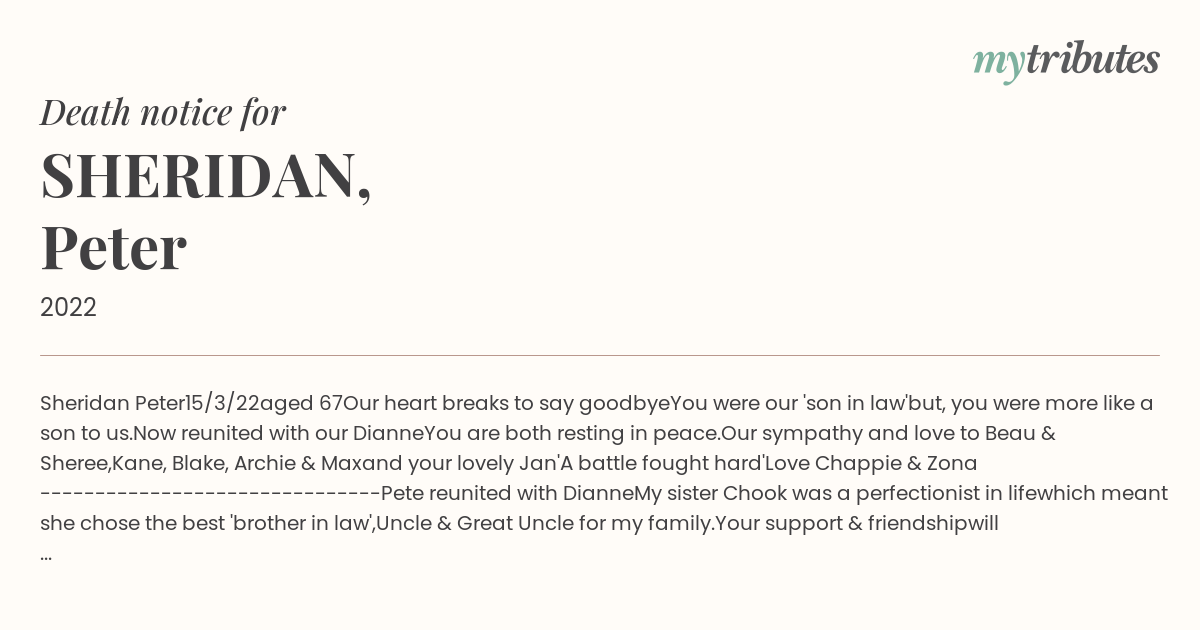Click the SHERIDAN surname heading
This screenshot has height=630, width=1200.
tap(206, 177)
